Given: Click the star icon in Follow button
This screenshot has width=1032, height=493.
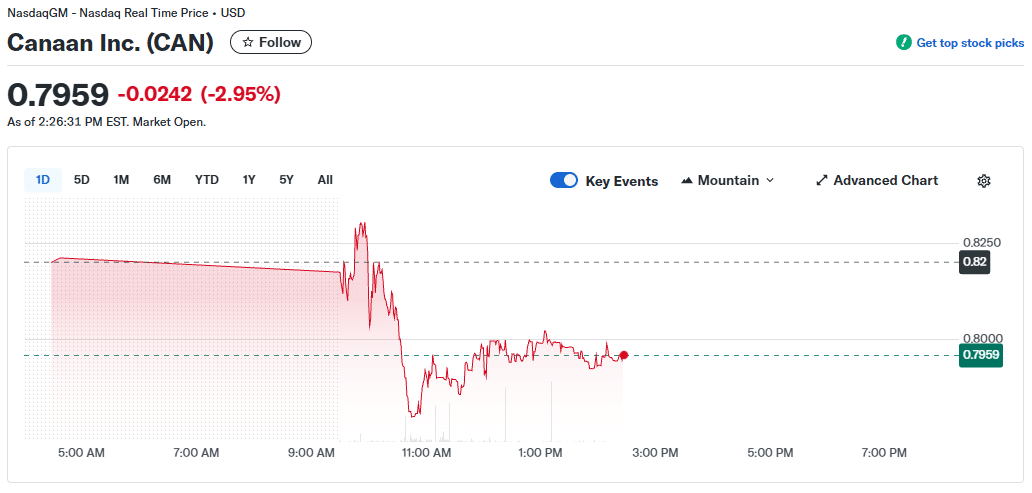Looking at the screenshot, I should click(248, 42).
